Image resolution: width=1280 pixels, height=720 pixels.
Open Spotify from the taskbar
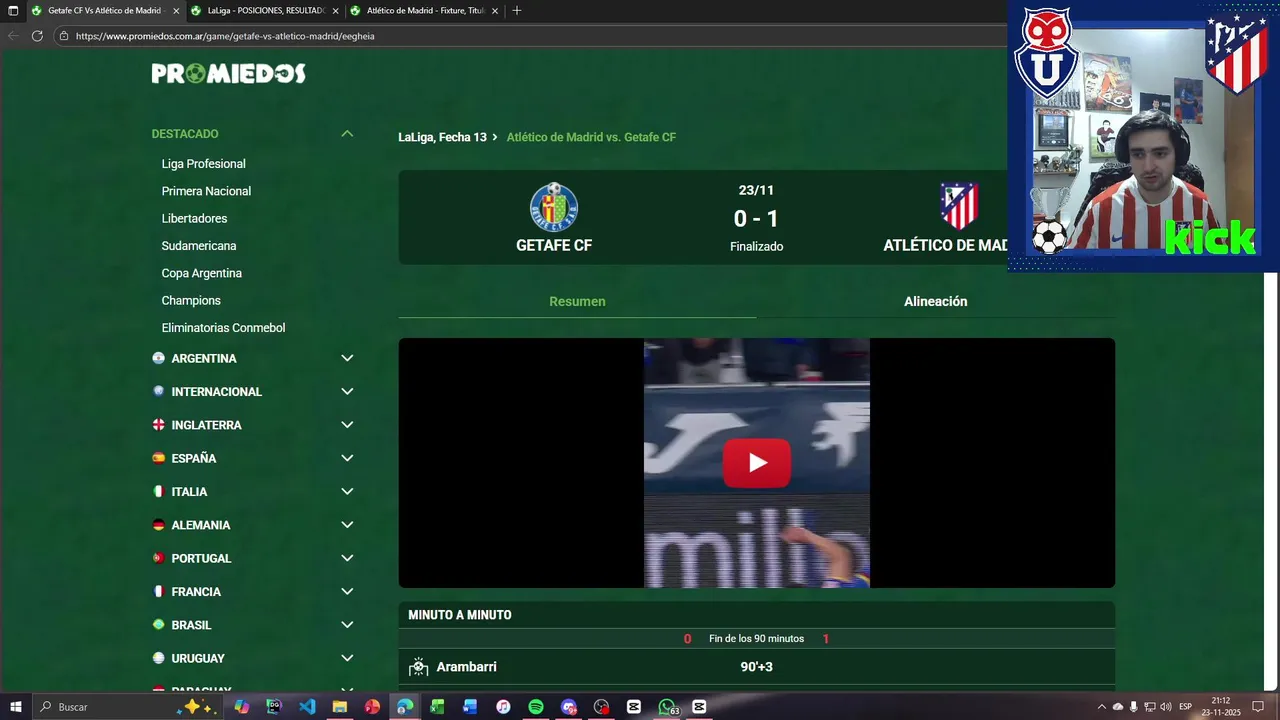coord(536,707)
